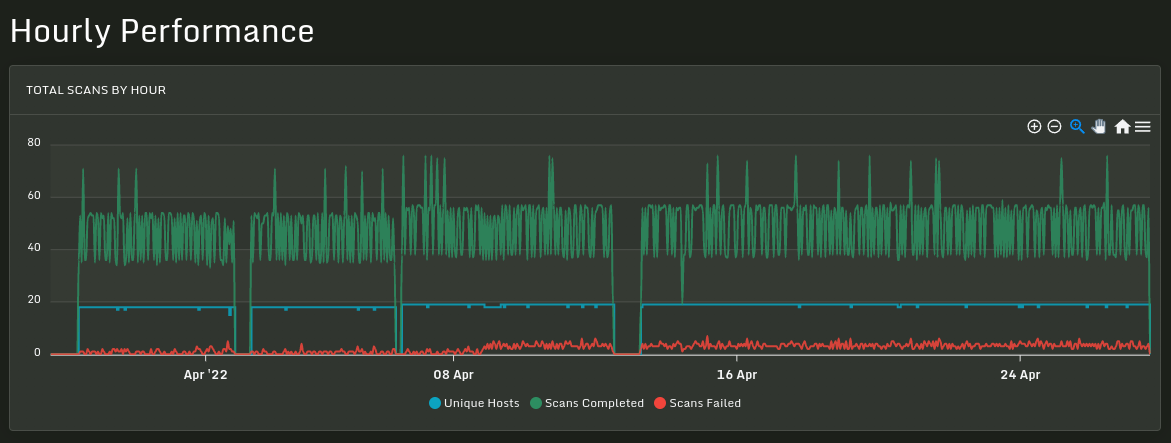Click the zoom out minus icon
Image resolution: width=1171 pixels, height=443 pixels.
(1054, 126)
